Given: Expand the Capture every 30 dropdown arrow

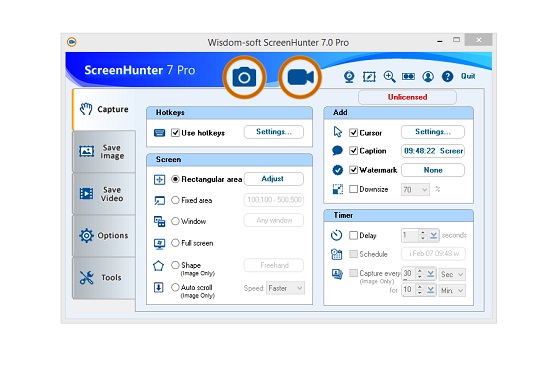Looking at the screenshot, I should (x=431, y=274).
